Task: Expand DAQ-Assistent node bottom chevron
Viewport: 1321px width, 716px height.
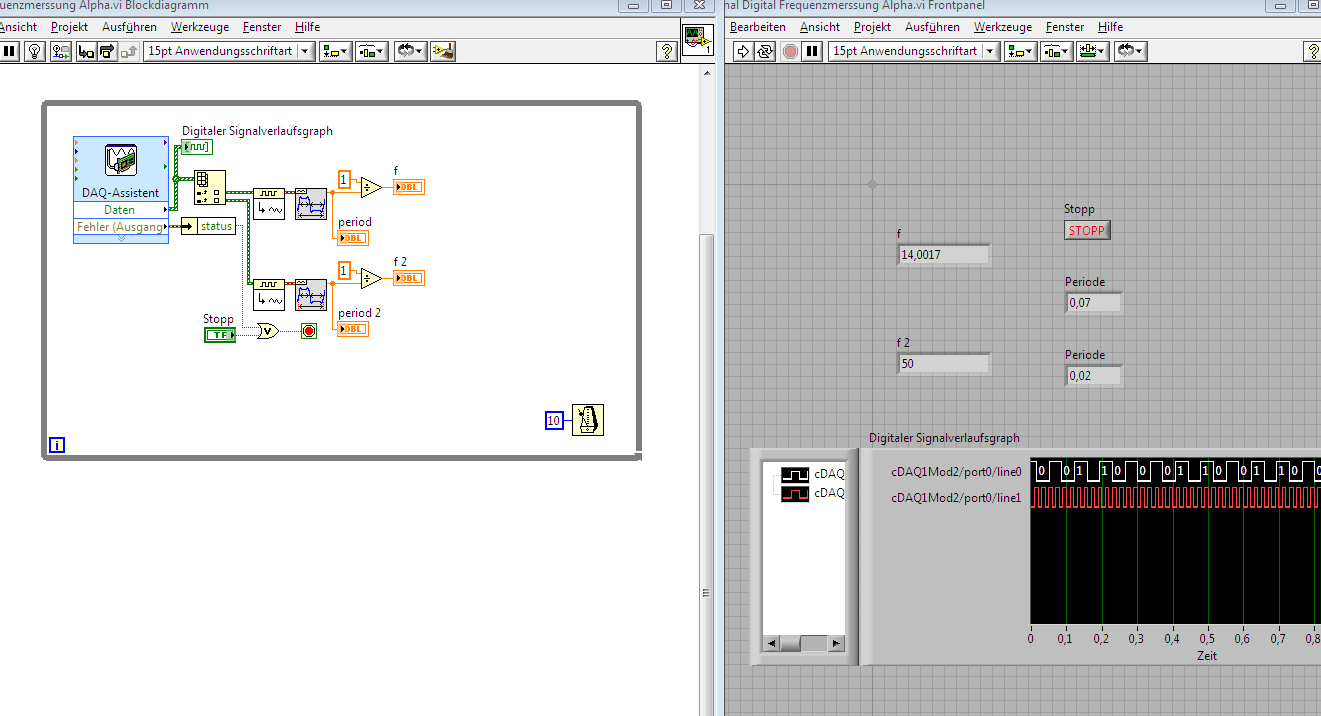Action: click(x=121, y=239)
